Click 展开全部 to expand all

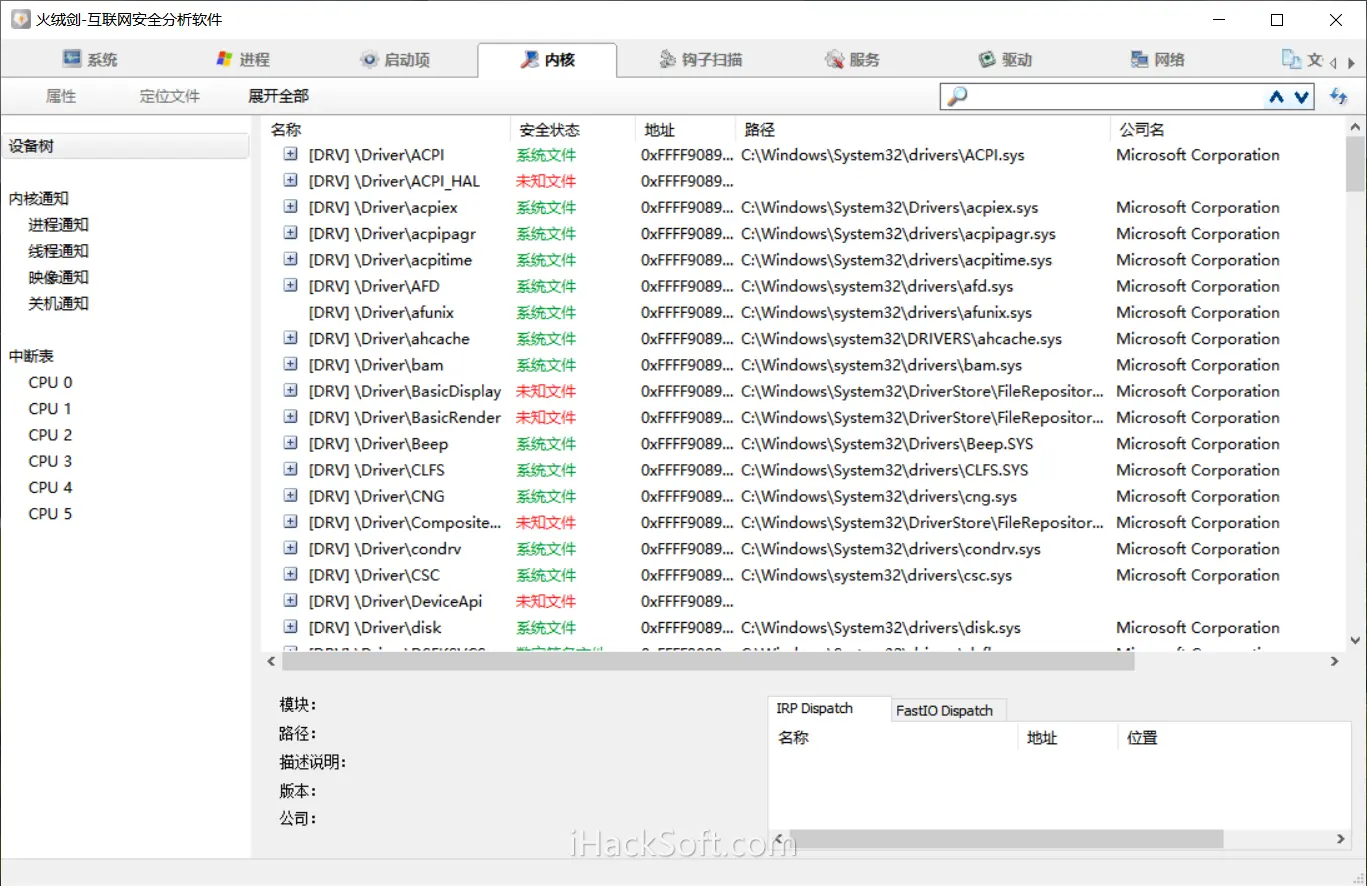click(279, 96)
